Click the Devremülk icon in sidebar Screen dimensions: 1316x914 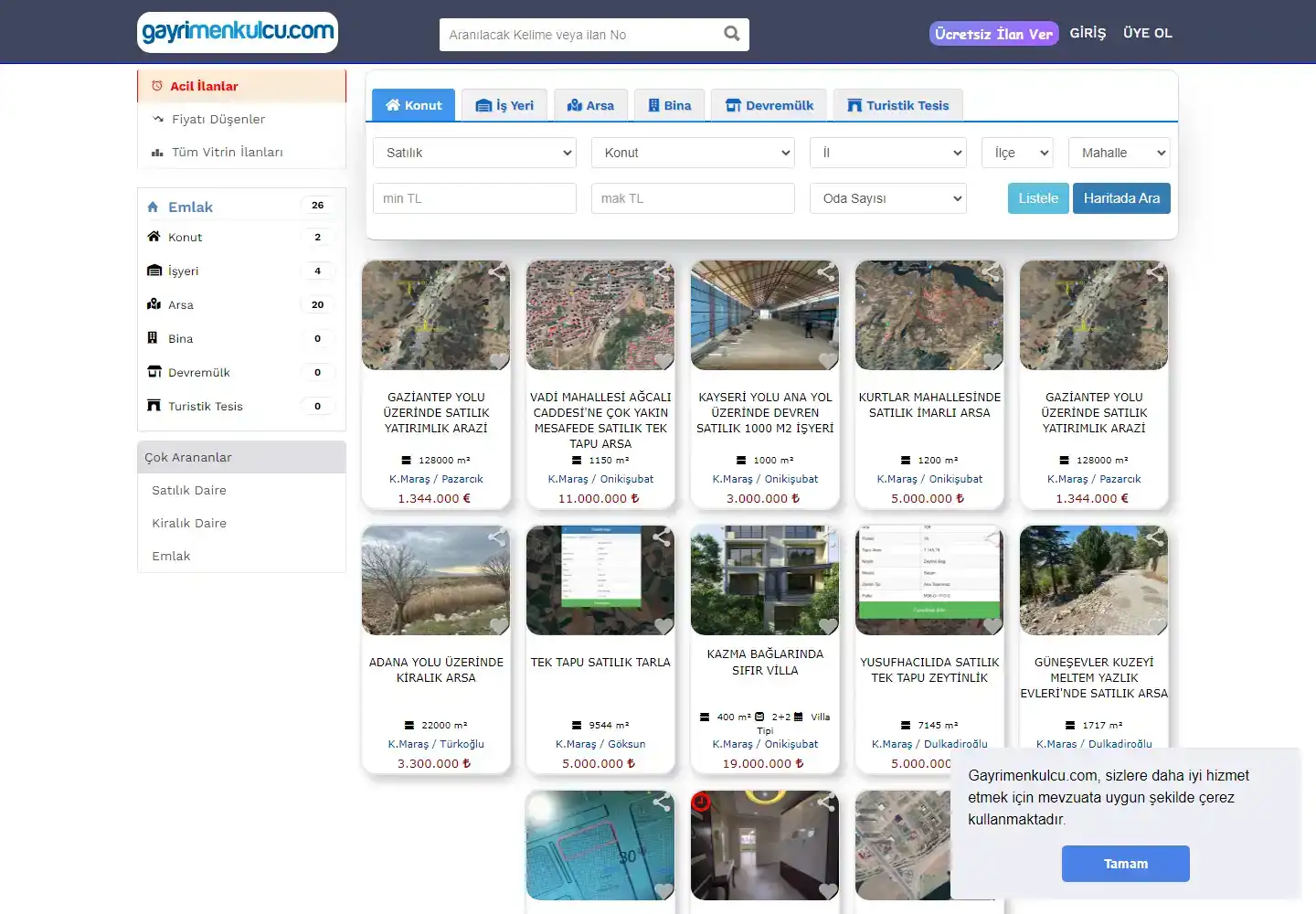[x=154, y=371]
